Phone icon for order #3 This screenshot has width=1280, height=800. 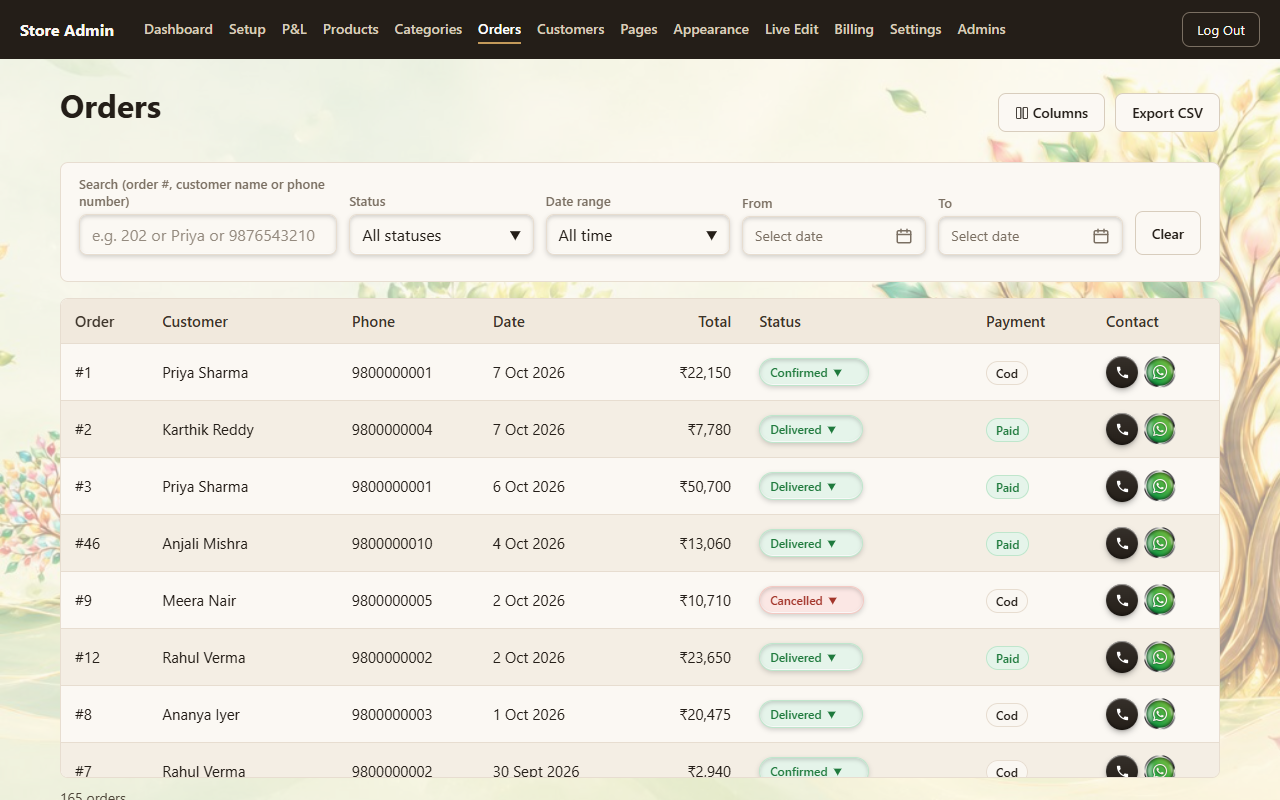[x=1122, y=486]
